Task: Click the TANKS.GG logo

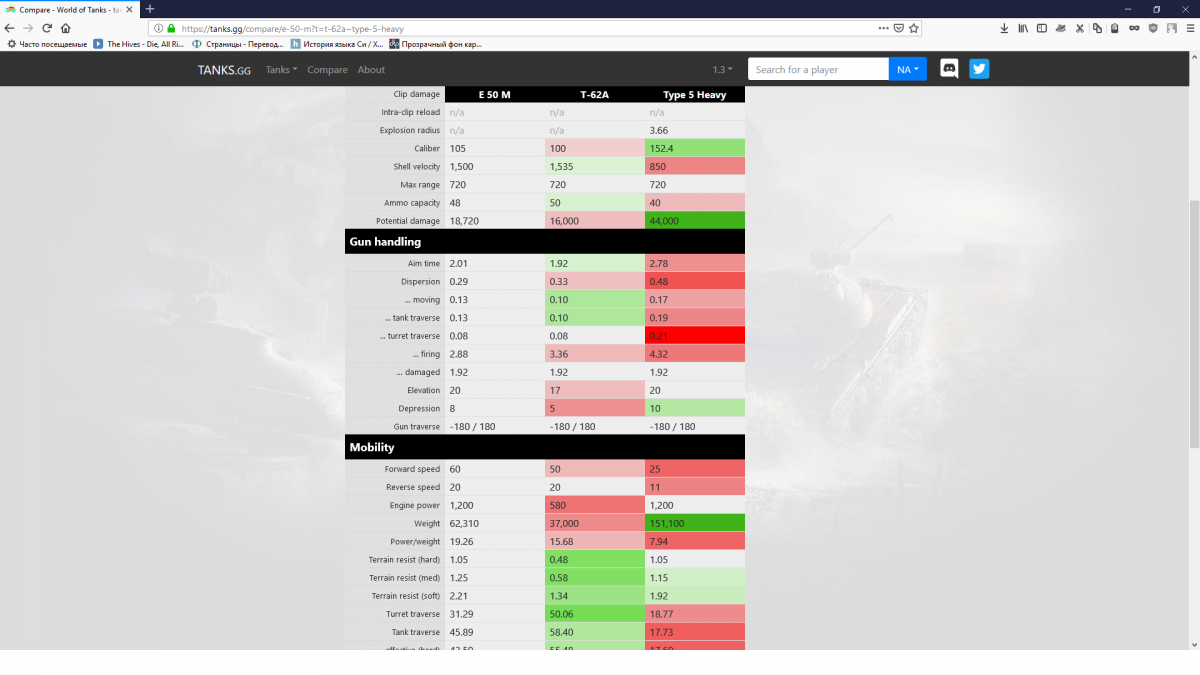Action: pos(224,70)
